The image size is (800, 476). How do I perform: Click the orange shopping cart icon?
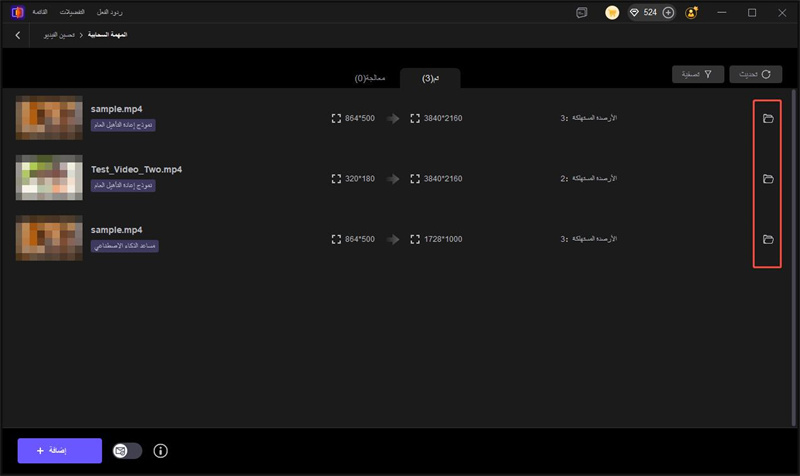point(612,13)
